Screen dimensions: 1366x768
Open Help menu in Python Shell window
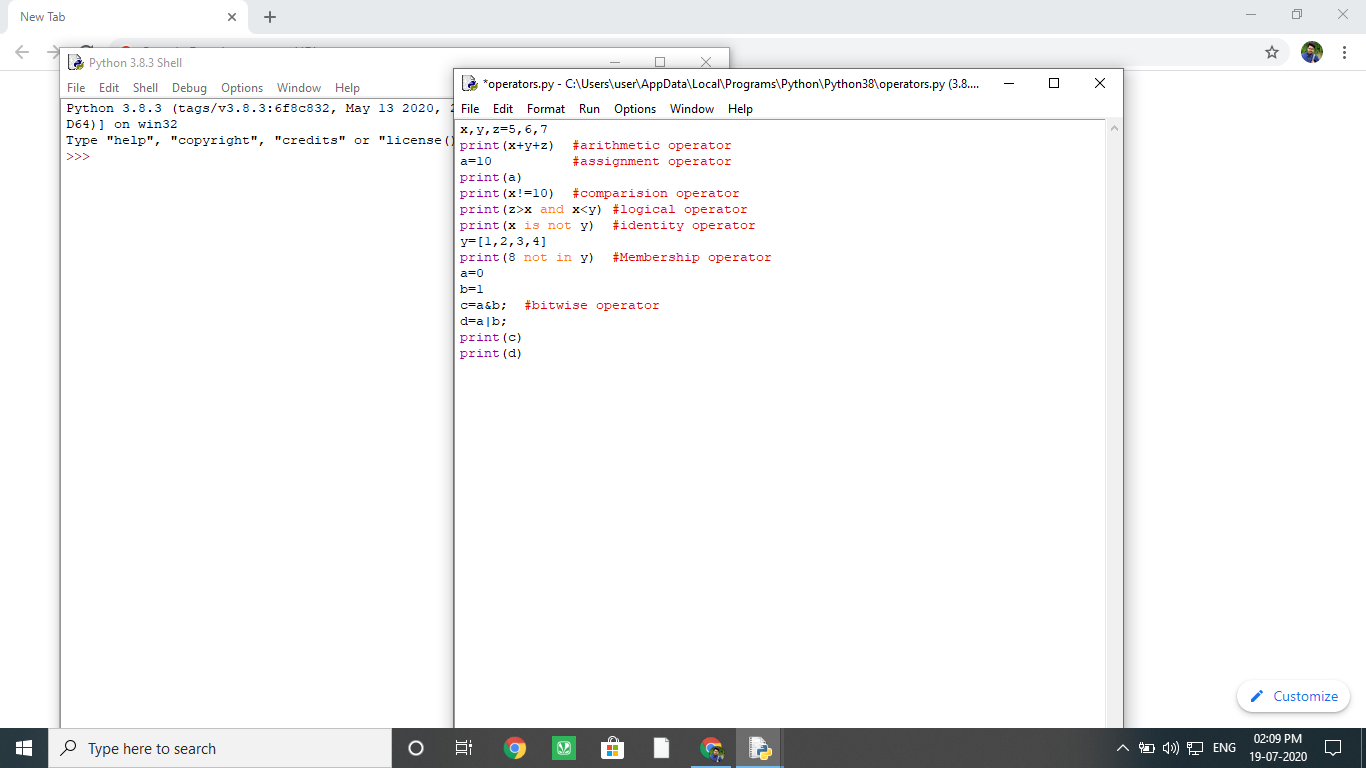(x=347, y=88)
